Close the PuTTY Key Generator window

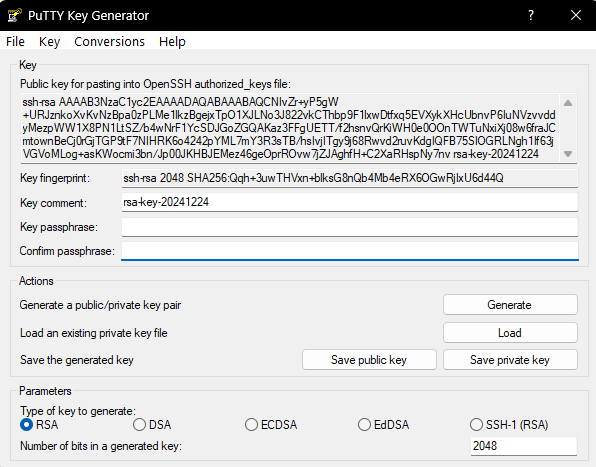[576, 15]
